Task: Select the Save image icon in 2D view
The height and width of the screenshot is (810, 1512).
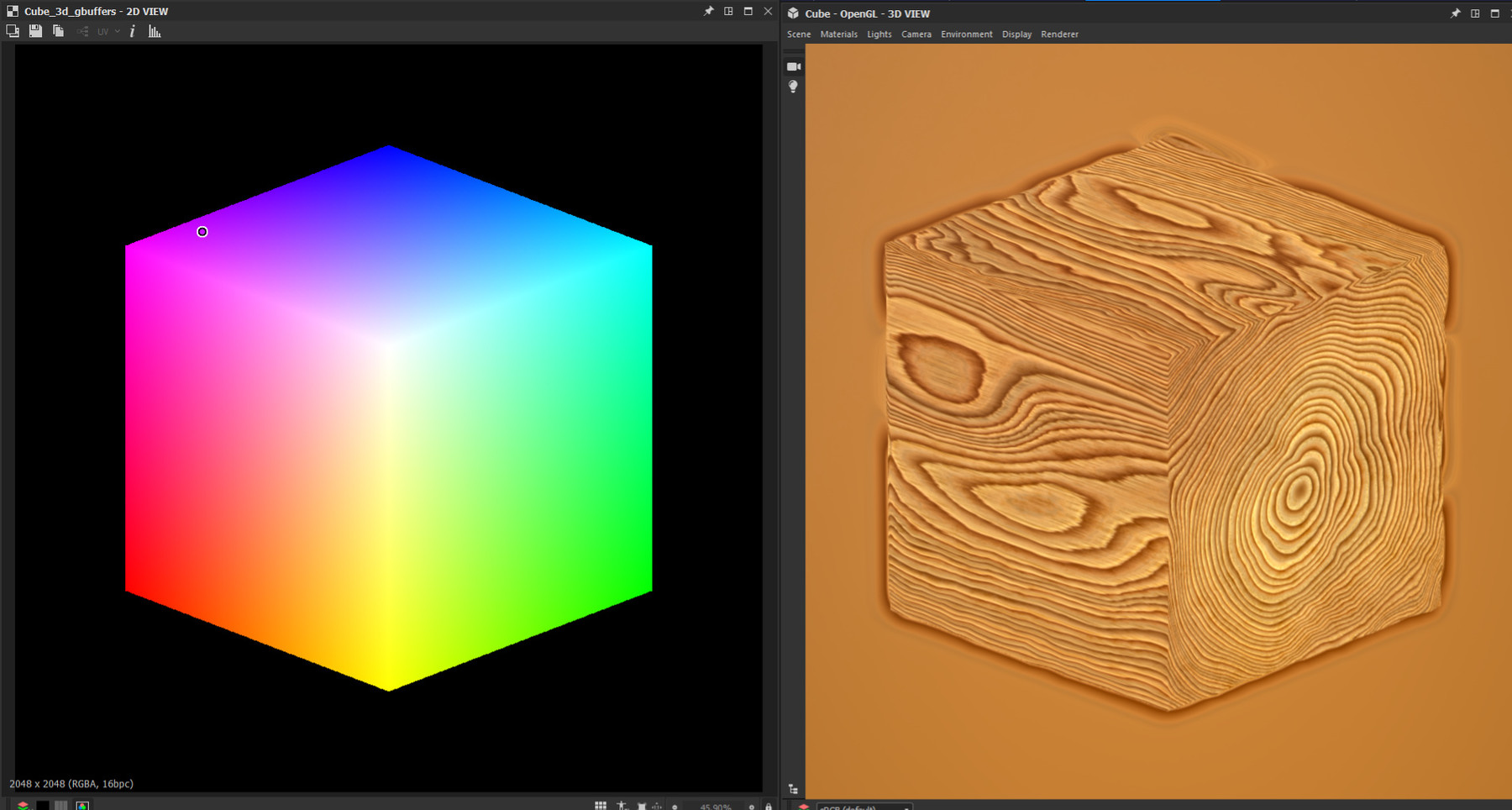Action: pyautogui.click(x=34, y=31)
